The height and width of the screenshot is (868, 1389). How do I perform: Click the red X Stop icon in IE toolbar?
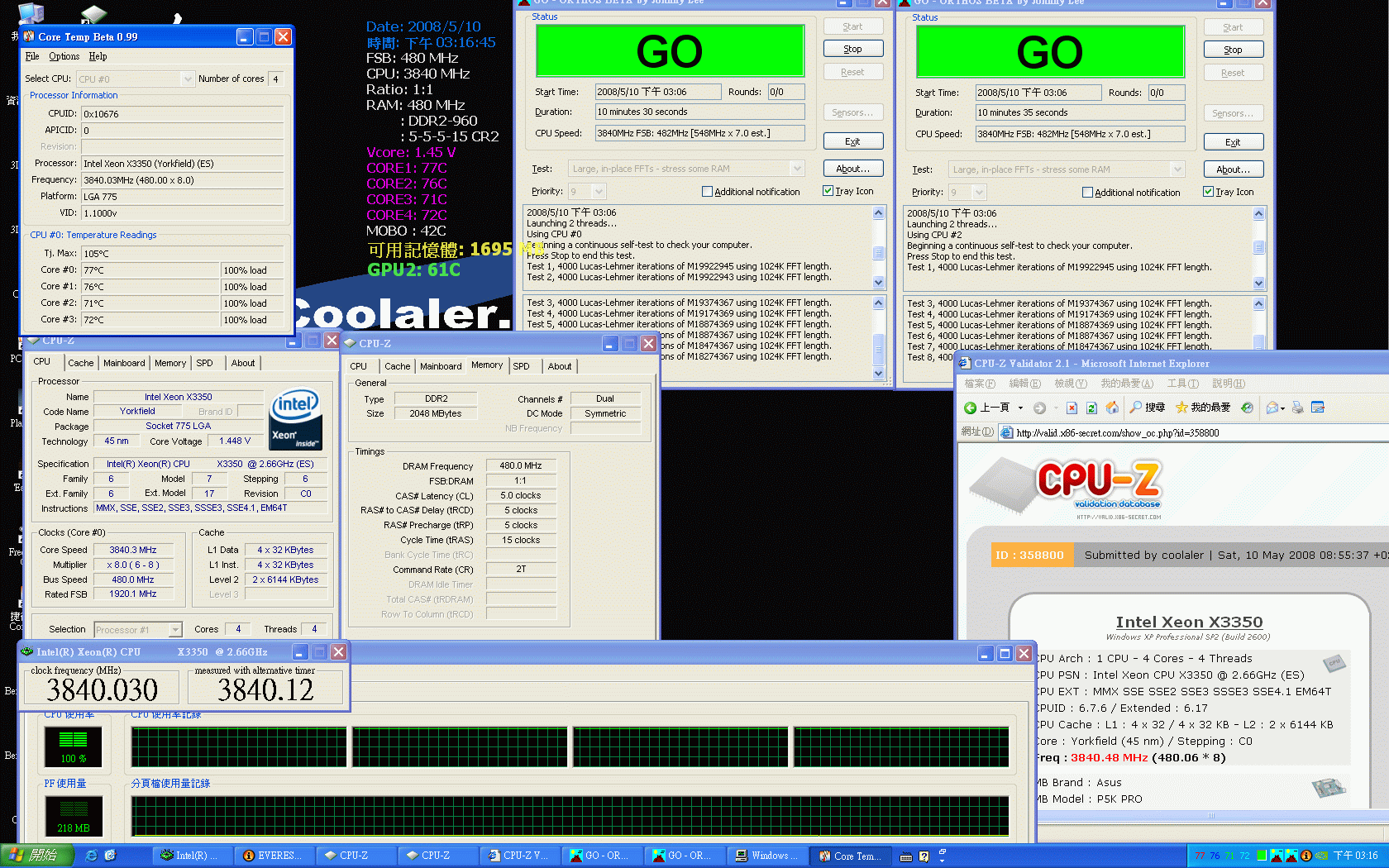[1072, 408]
